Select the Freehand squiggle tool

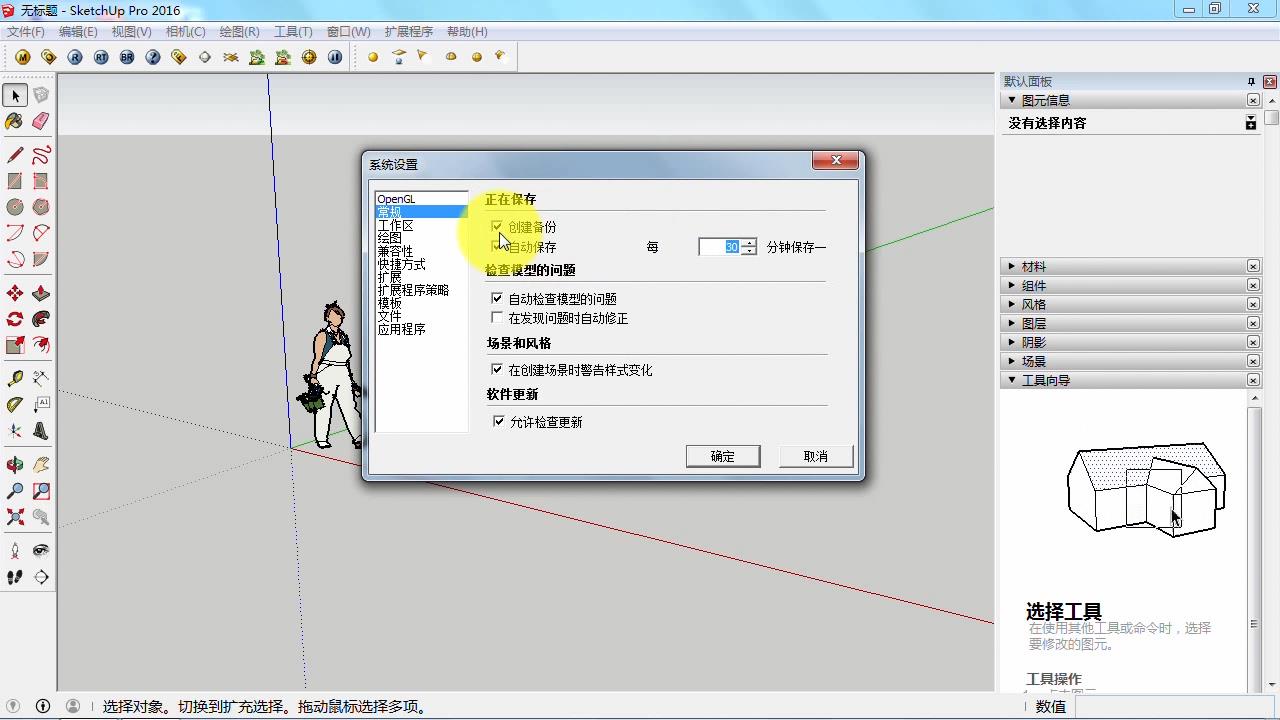pos(41,155)
